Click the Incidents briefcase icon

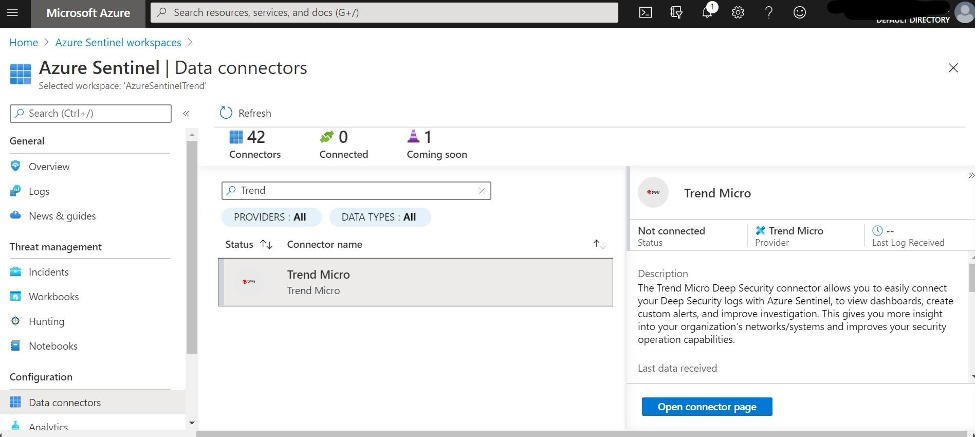[x=16, y=272]
